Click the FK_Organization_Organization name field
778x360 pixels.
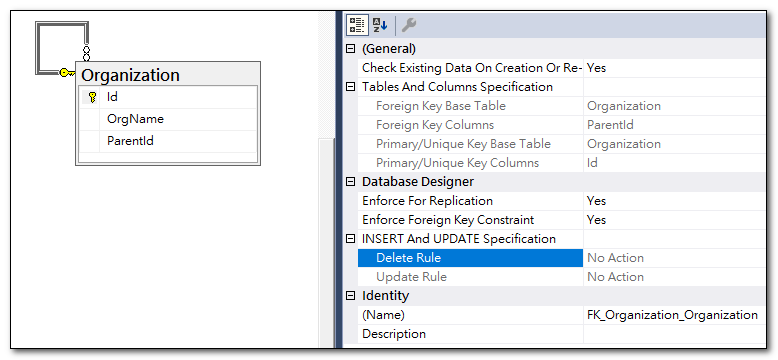coord(675,315)
